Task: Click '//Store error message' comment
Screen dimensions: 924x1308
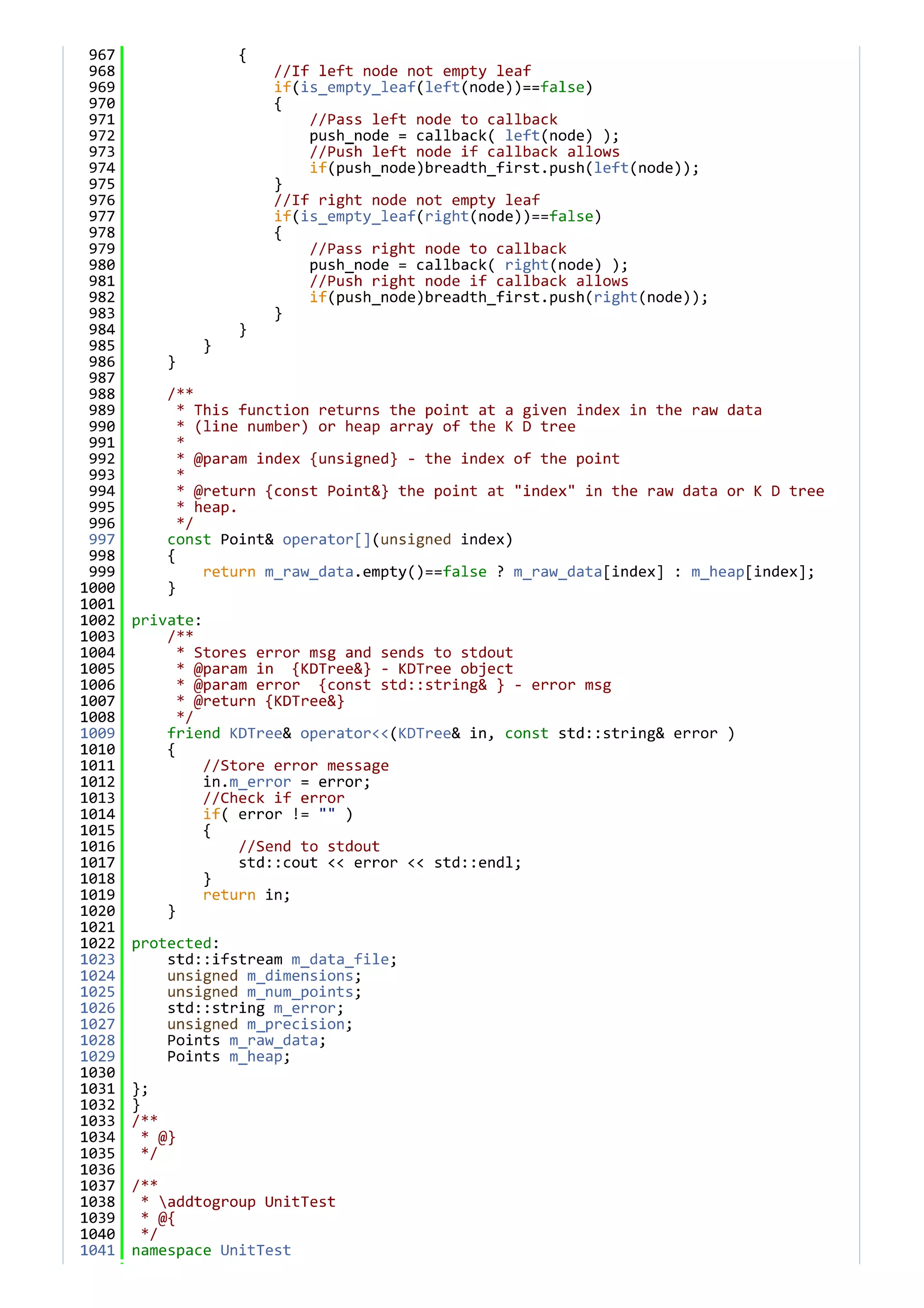Action: click(x=296, y=765)
